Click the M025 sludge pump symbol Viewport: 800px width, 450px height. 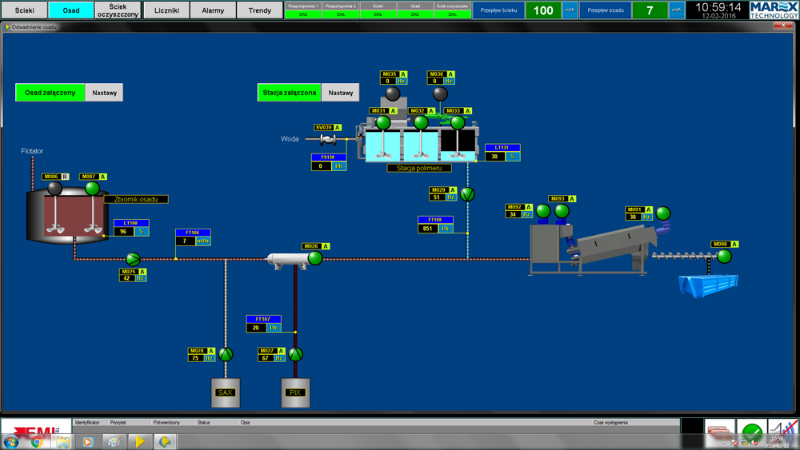coord(134,259)
